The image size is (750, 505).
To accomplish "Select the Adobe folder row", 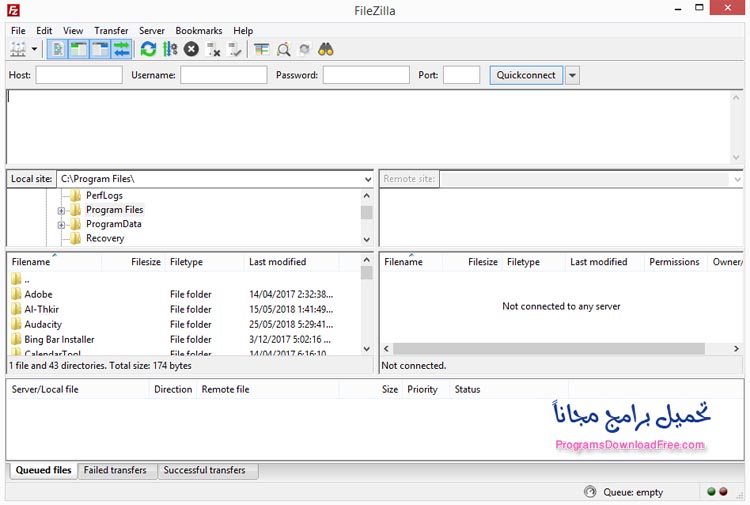I will click(185, 294).
